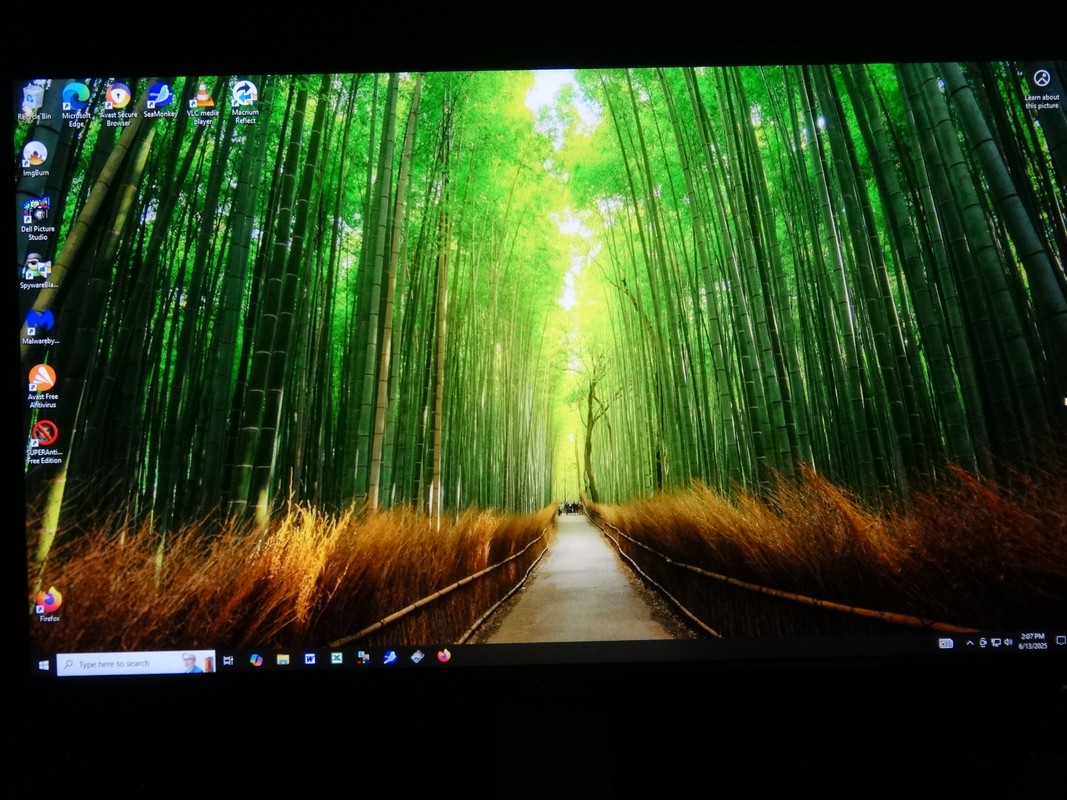Select the SUPERAntiSpyware Free Edition desktop shortcut
This screenshot has height=800, width=1067.
click(44, 442)
